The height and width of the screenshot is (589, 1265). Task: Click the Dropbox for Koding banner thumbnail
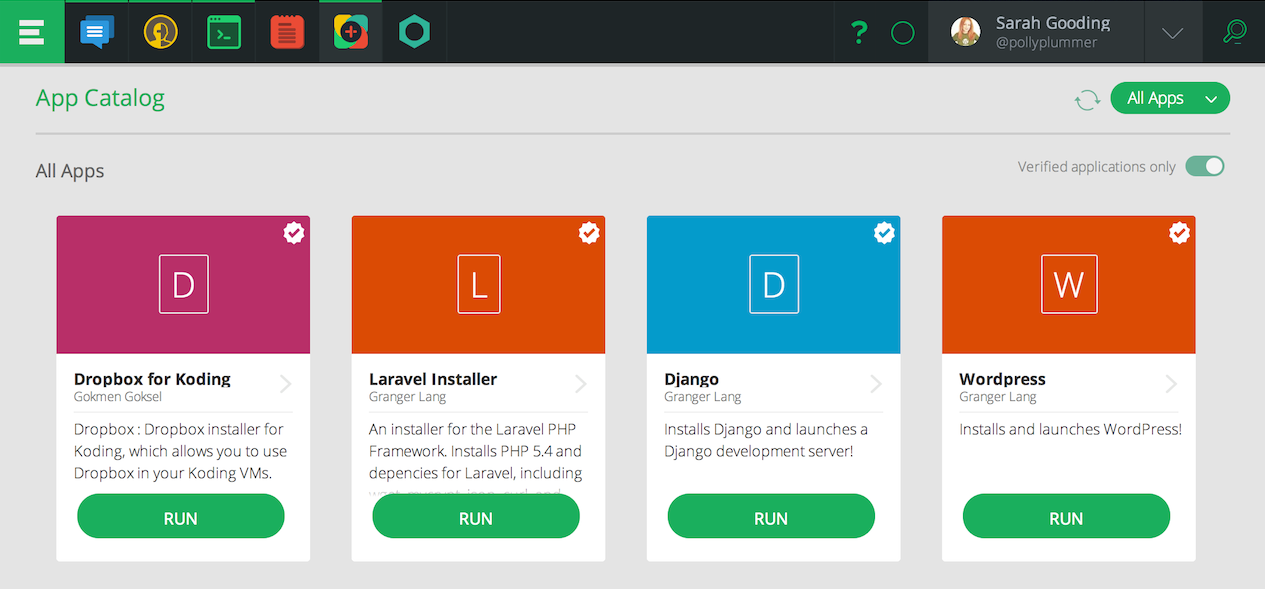point(183,284)
